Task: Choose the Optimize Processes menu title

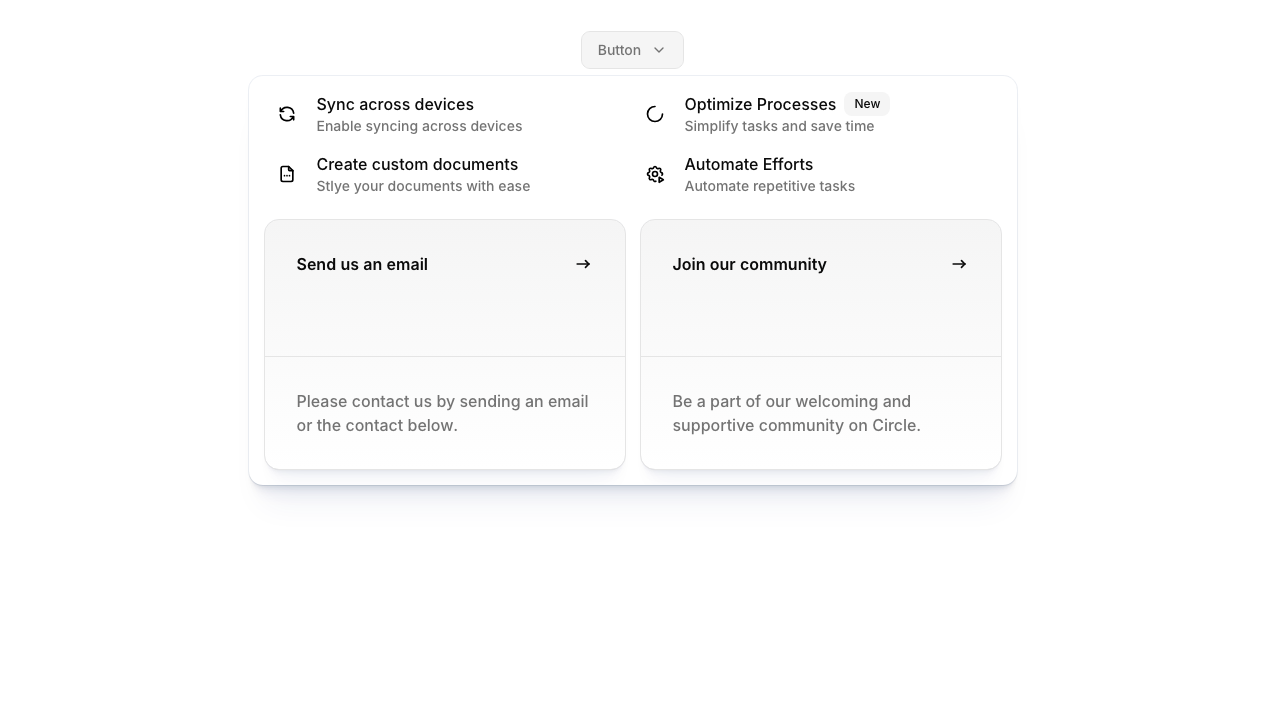Action: [760, 104]
